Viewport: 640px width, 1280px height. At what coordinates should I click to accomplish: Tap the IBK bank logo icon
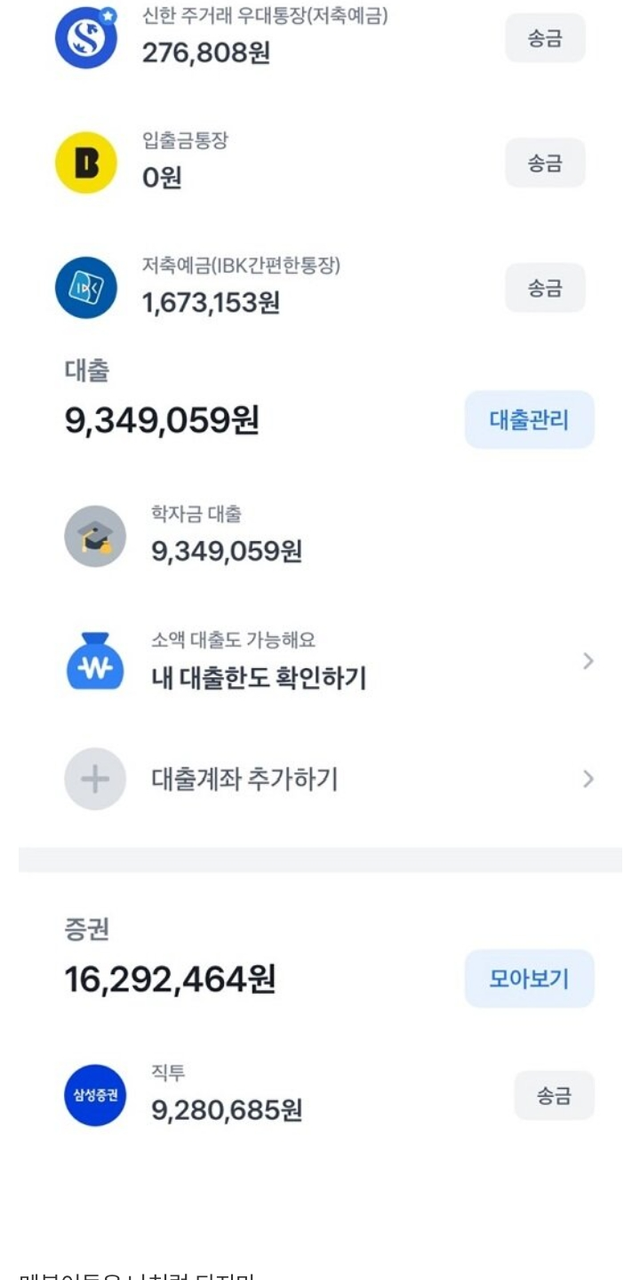point(86,288)
